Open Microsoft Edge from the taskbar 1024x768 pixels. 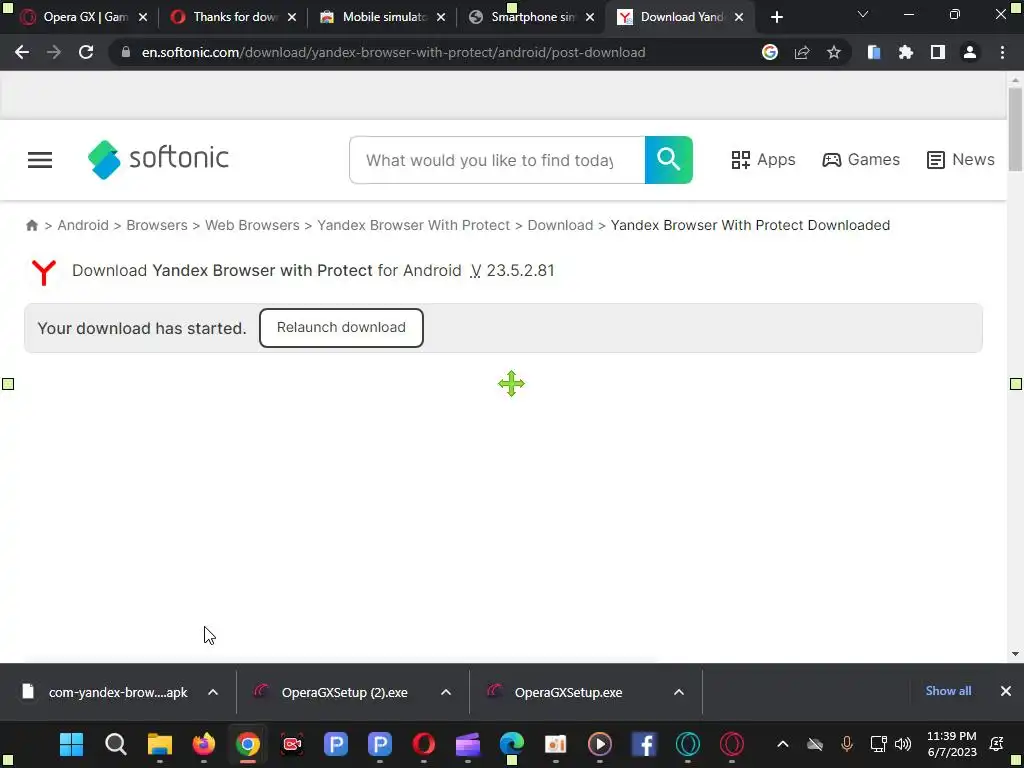point(512,744)
